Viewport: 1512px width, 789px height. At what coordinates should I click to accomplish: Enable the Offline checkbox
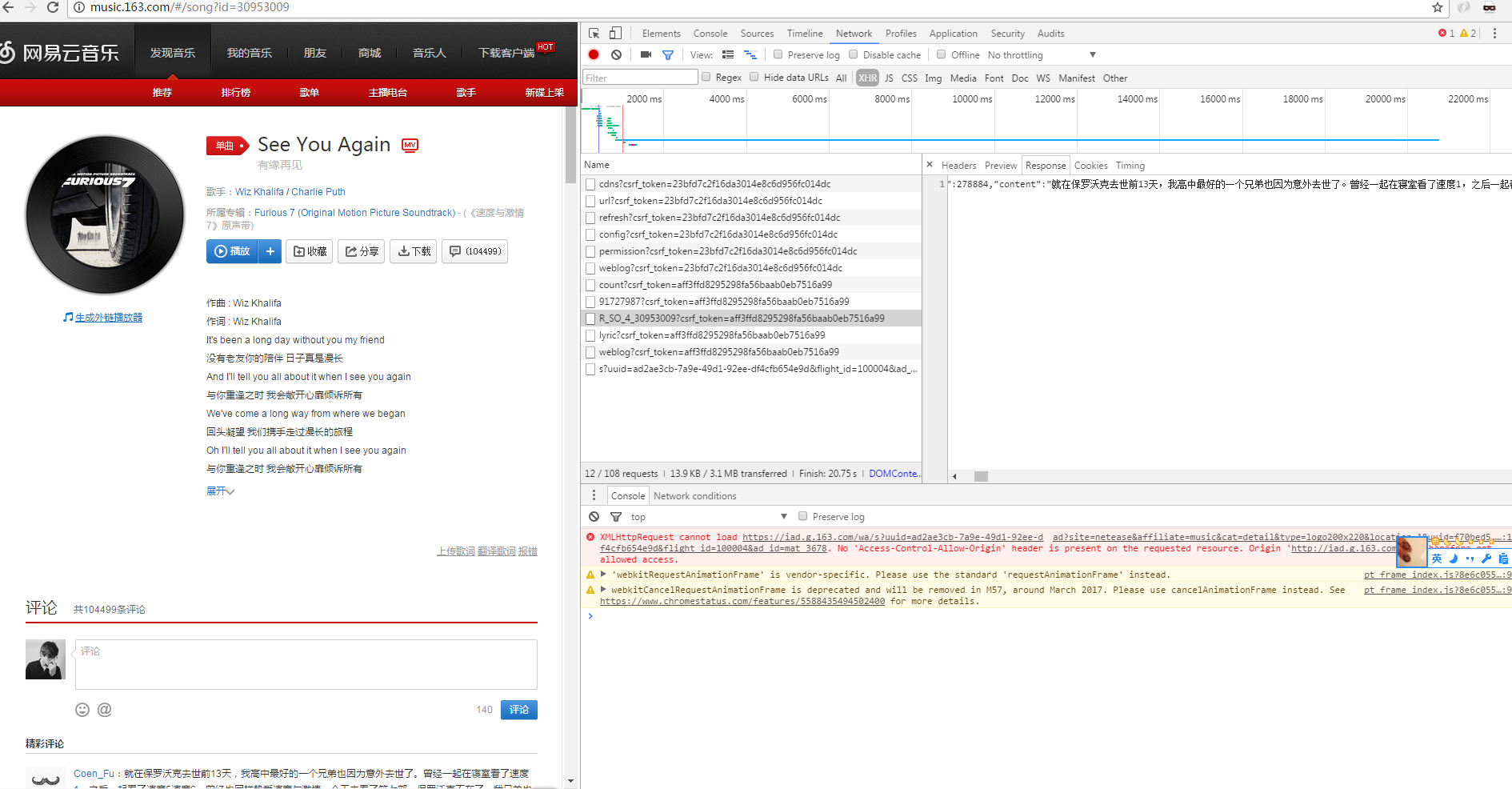(941, 54)
